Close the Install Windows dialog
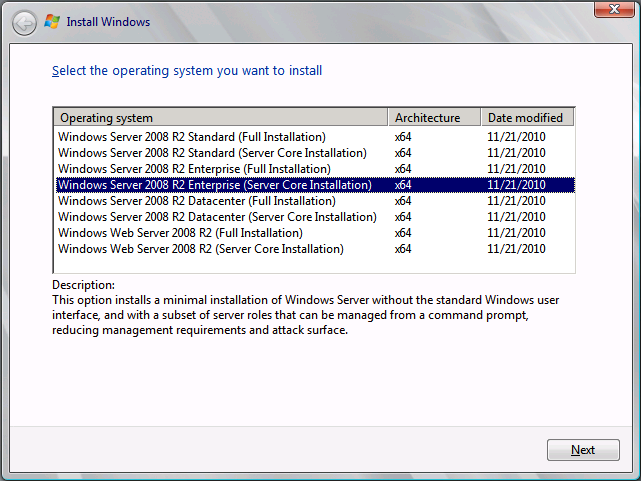Image resolution: width=641 pixels, height=481 pixels. point(611,9)
